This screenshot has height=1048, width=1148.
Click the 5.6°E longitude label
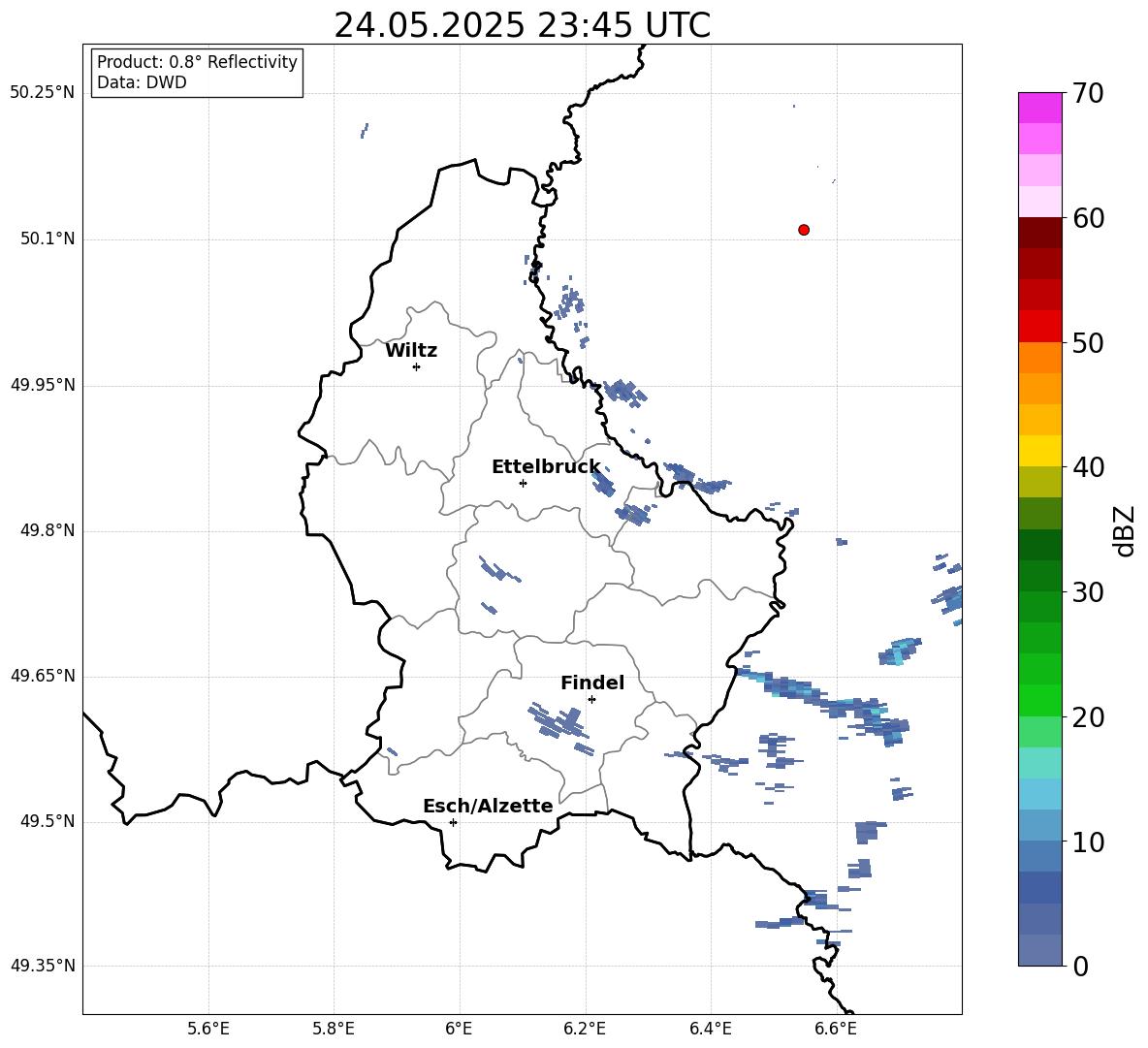coord(208,1029)
